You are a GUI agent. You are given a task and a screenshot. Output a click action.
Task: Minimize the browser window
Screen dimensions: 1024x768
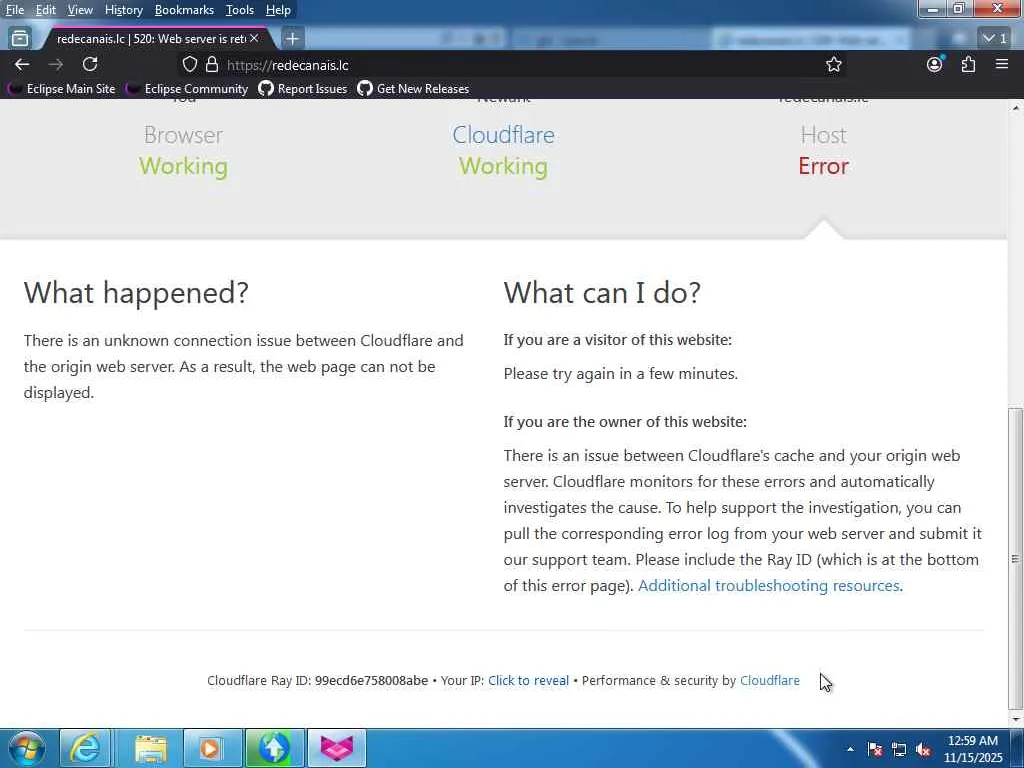933,9
